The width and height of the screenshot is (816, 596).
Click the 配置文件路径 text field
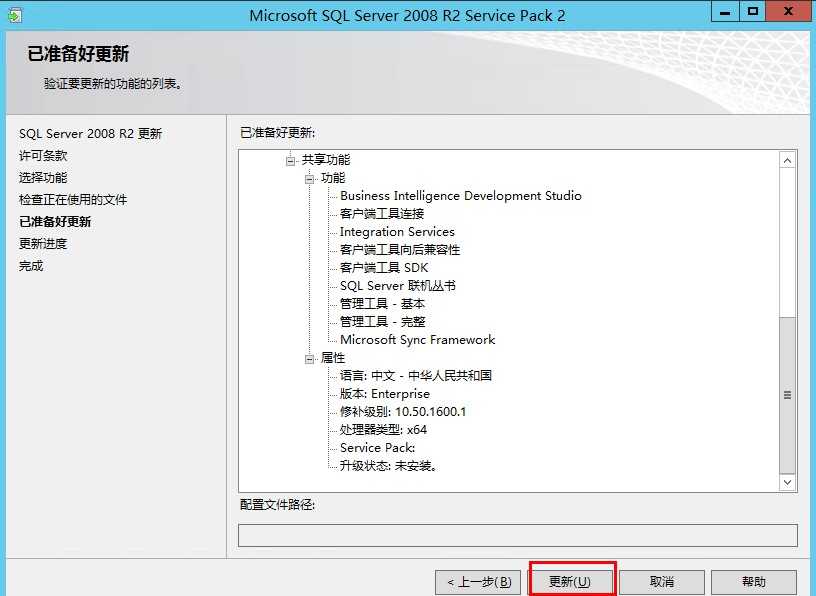click(518, 535)
